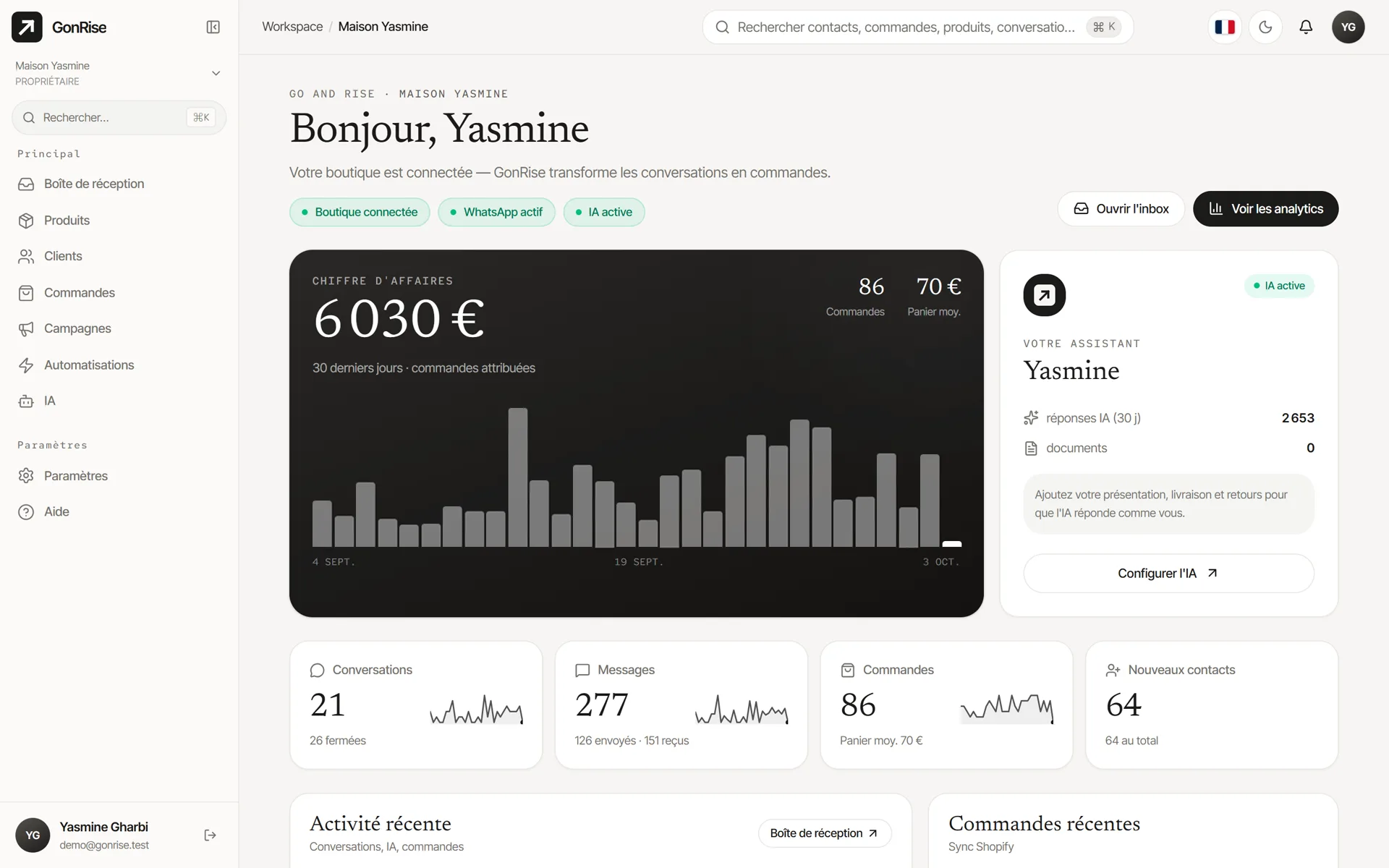Collapse the sidebar panel icon
Viewport: 1389px width, 868px height.
pos(213,27)
